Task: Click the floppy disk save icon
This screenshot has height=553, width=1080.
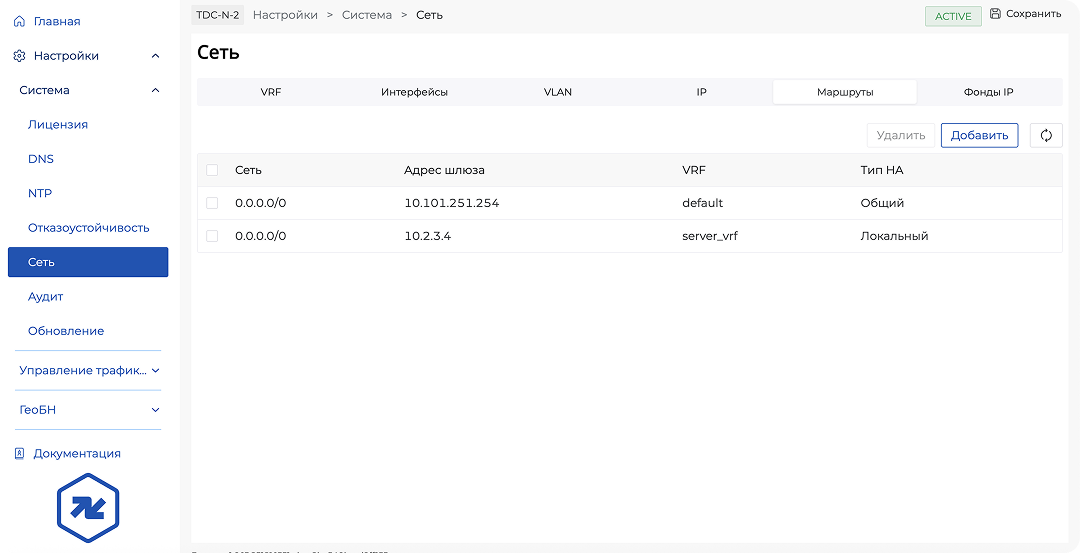Action: 995,14
